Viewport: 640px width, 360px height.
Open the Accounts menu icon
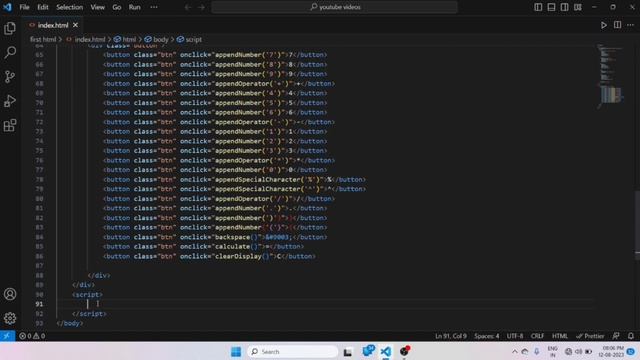pos(10,294)
